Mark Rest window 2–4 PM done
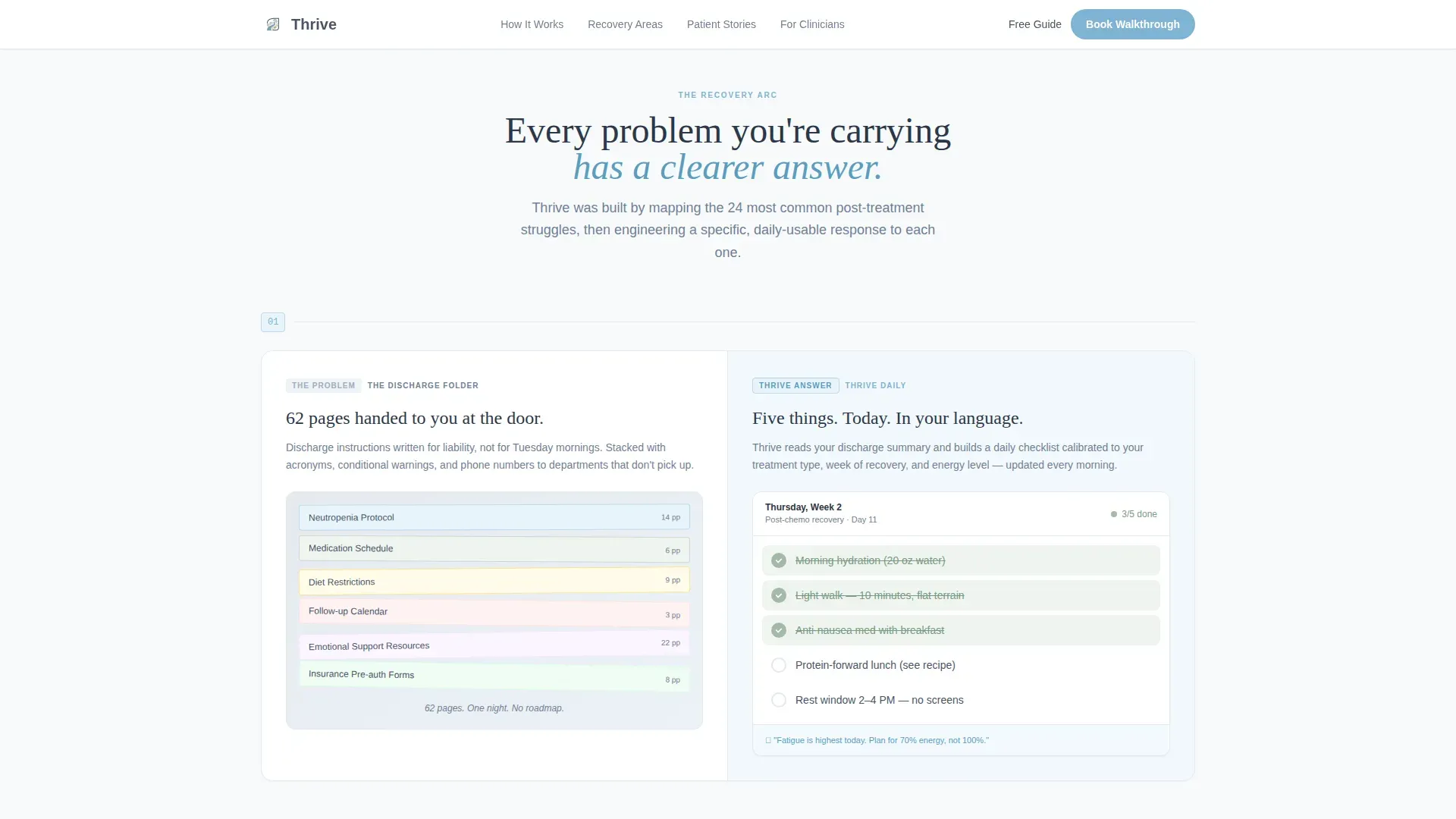 tap(779, 700)
